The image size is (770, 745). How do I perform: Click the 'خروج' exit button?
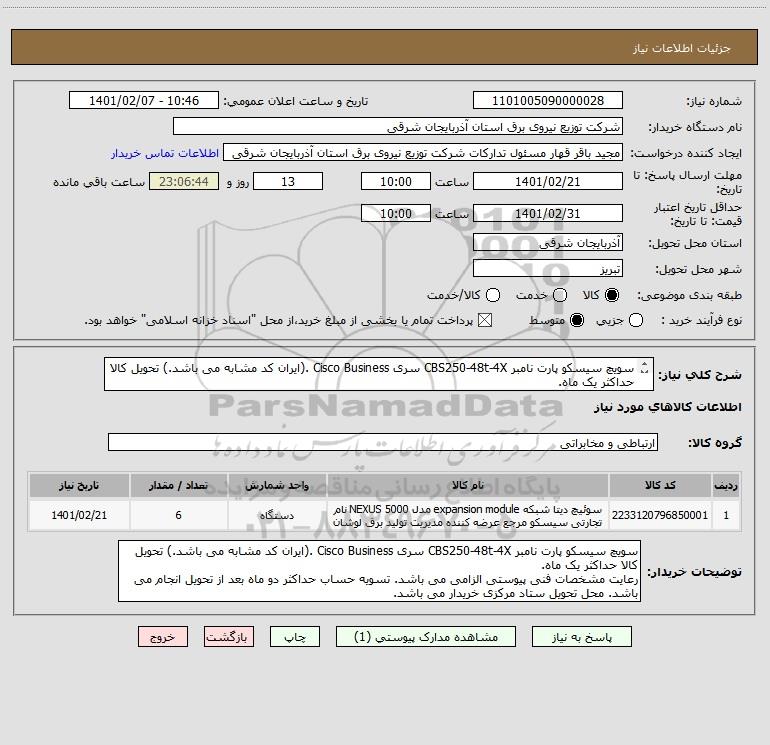pyautogui.click(x=163, y=637)
